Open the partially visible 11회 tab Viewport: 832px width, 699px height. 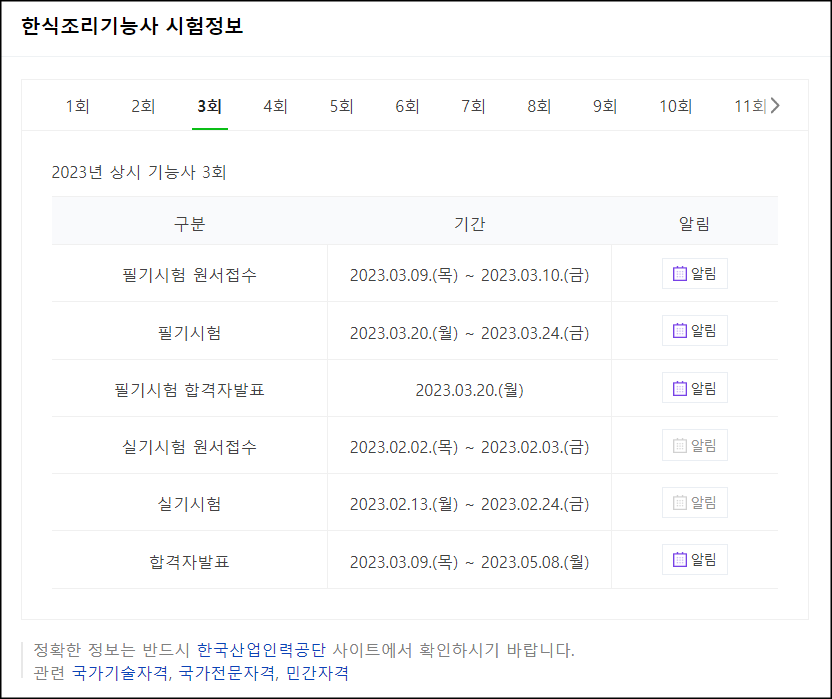click(x=749, y=106)
